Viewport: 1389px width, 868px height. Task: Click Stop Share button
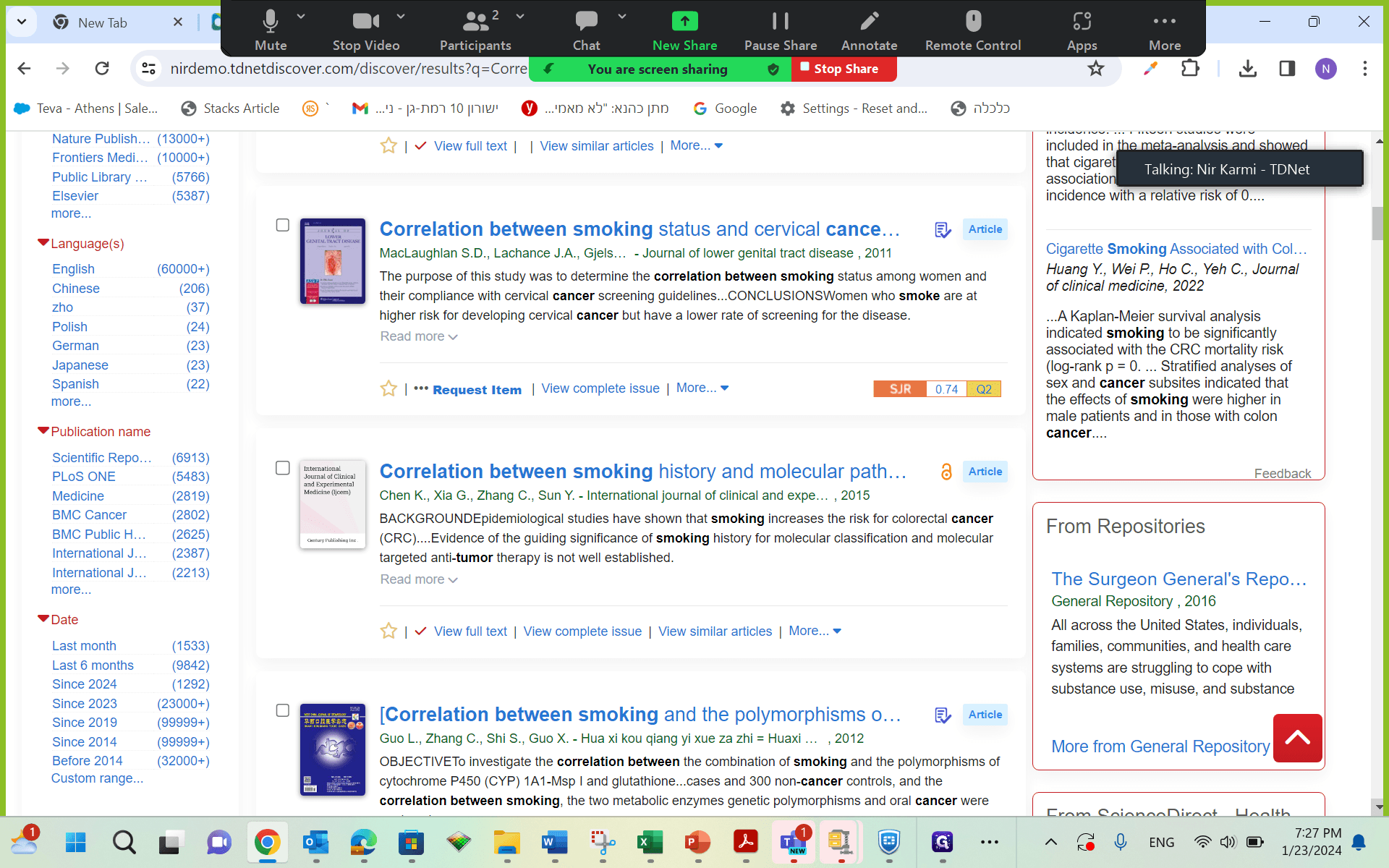point(844,69)
